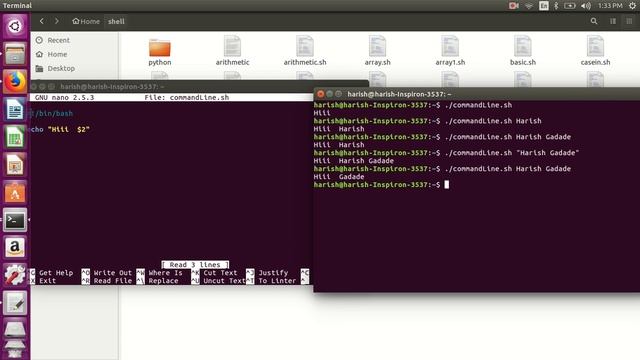Open Wi-Fi network menu
This screenshot has height=360, width=640.
(x=529, y=5)
